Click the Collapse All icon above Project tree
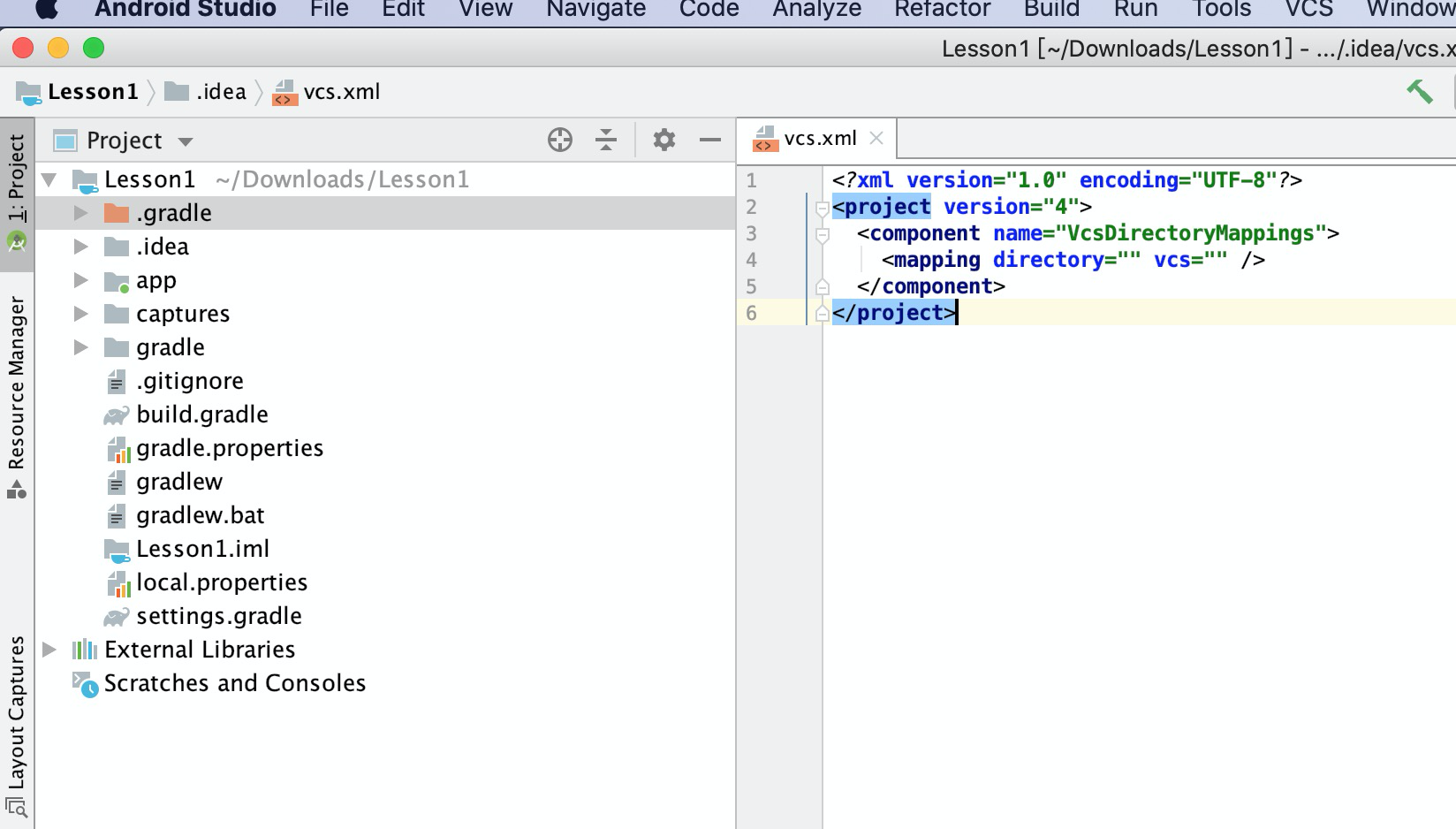The height and width of the screenshot is (829, 1456). [x=607, y=139]
